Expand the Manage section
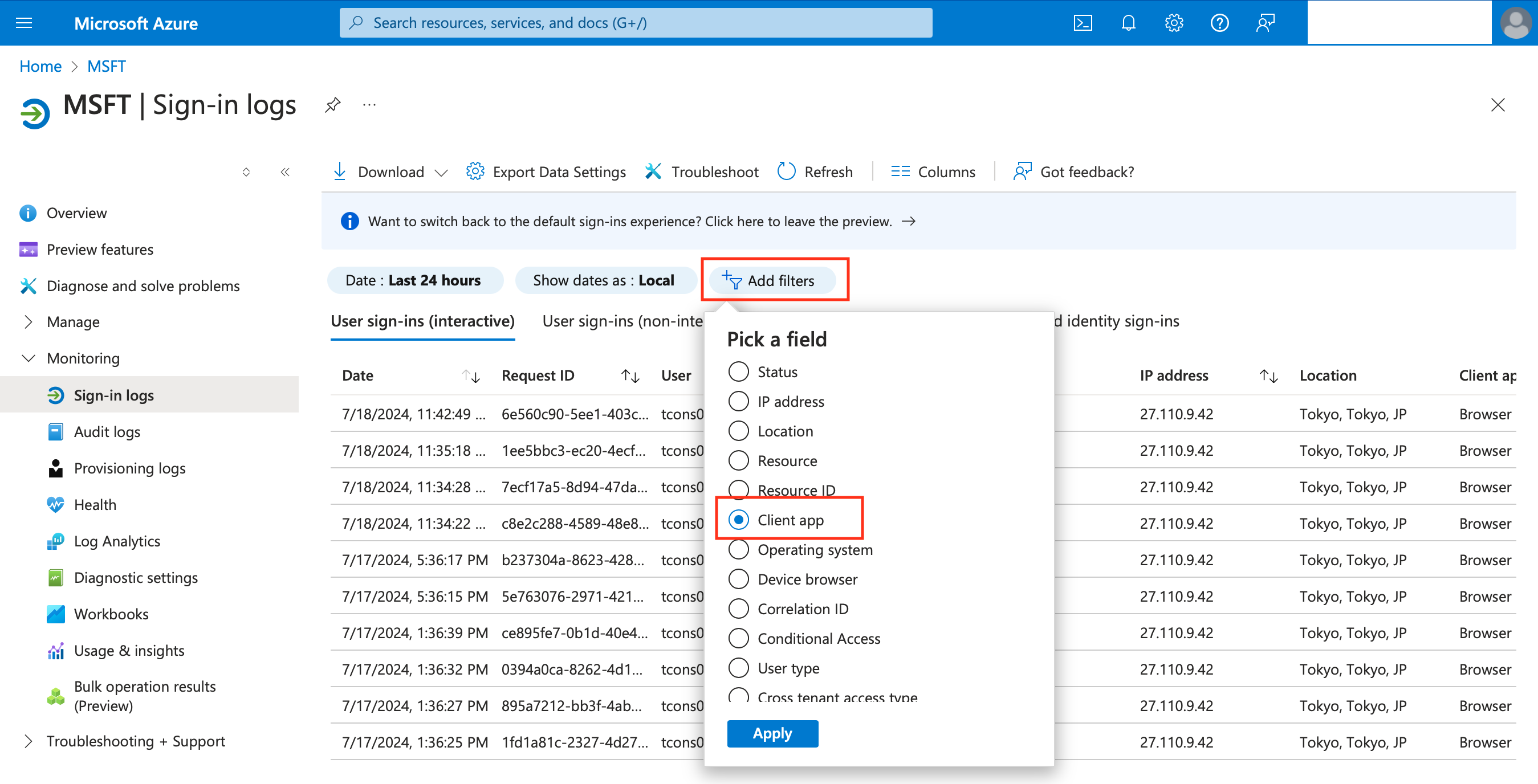This screenshot has width=1538, height=784. [x=28, y=321]
